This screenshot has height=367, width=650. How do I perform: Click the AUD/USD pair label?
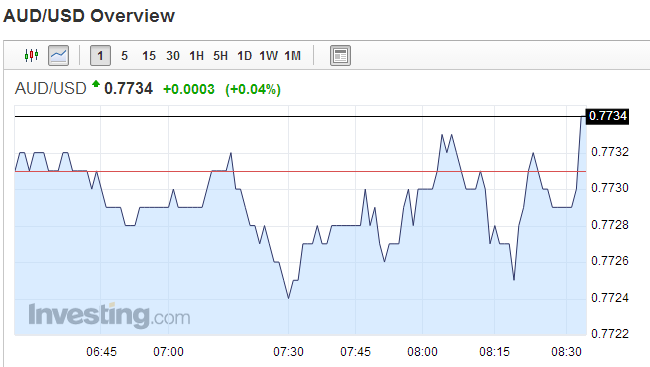point(51,88)
